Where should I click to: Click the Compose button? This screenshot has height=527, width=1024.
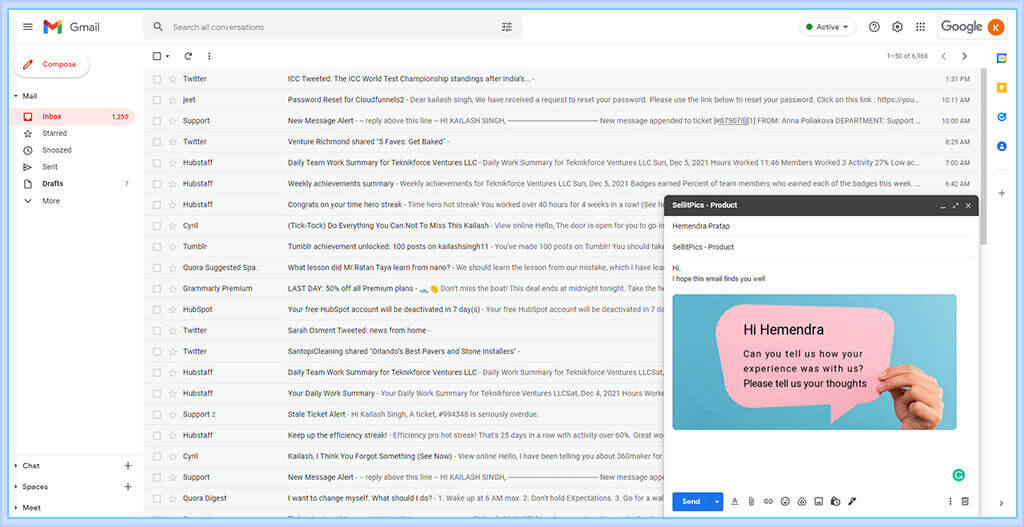click(x=52, y=64)
